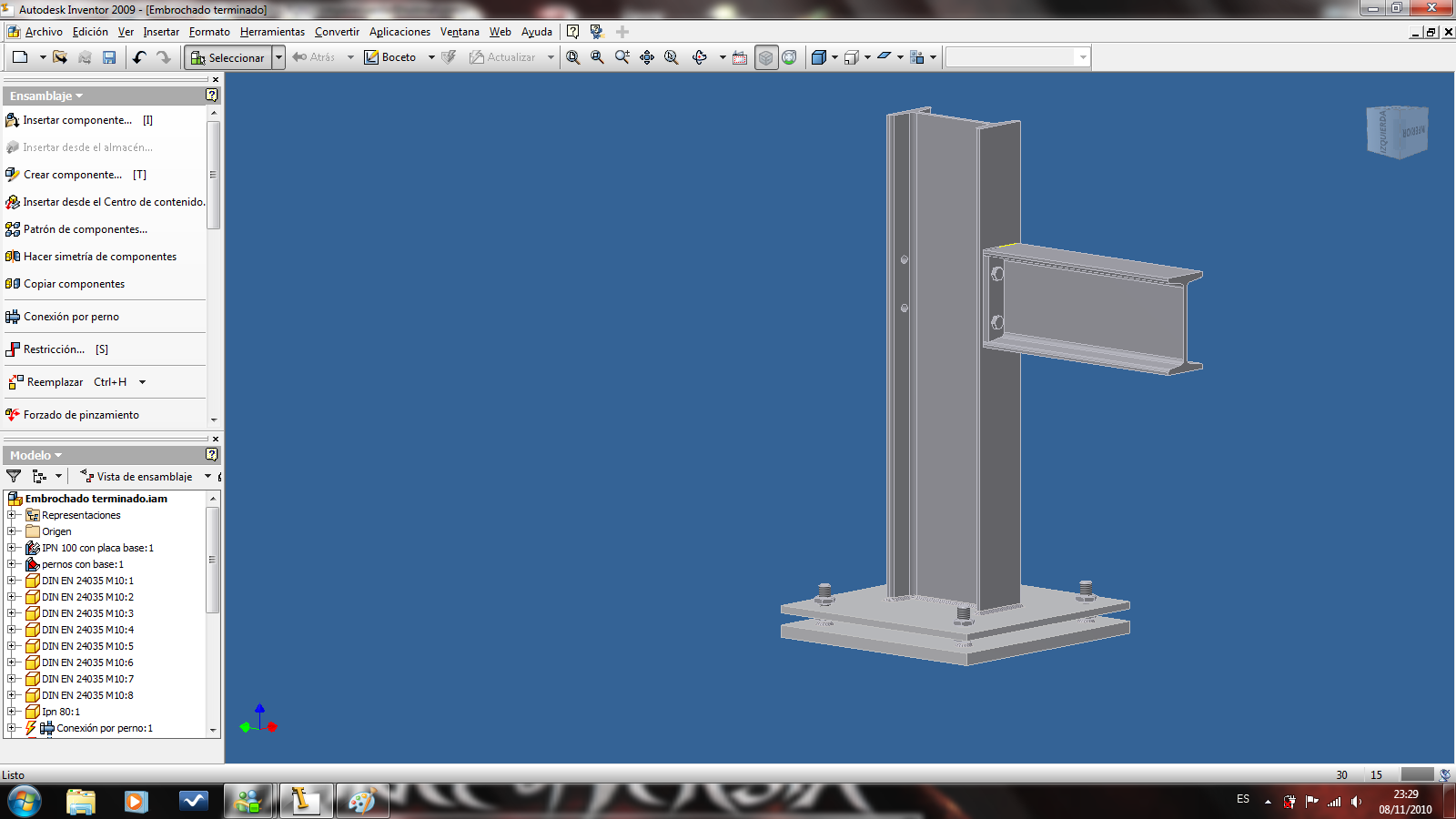
Task: Click Insertar componente command
Action: (x=78, y=120)
